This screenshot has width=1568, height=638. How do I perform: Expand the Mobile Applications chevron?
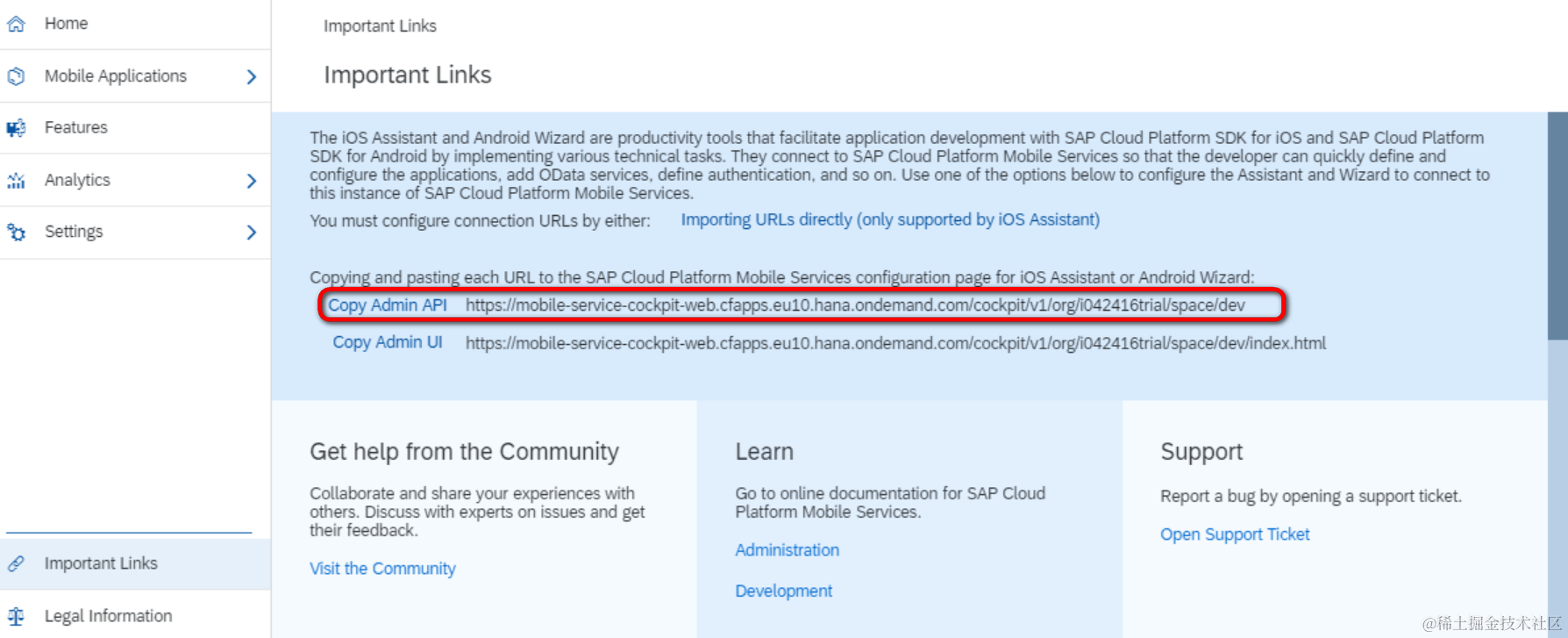pos(252,76)
